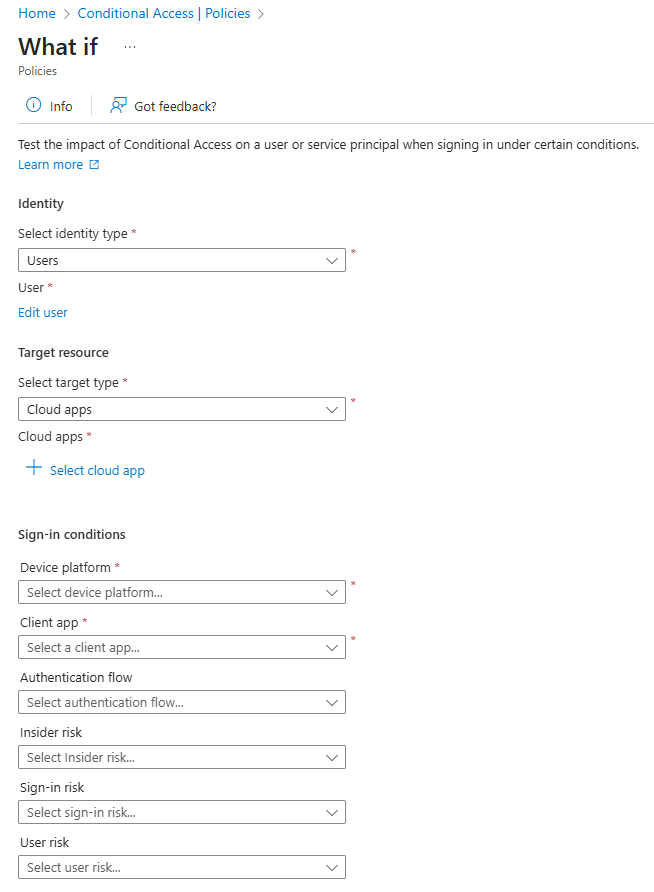Click Select cloud app link
654x892 pixels.
click(97, 470)
